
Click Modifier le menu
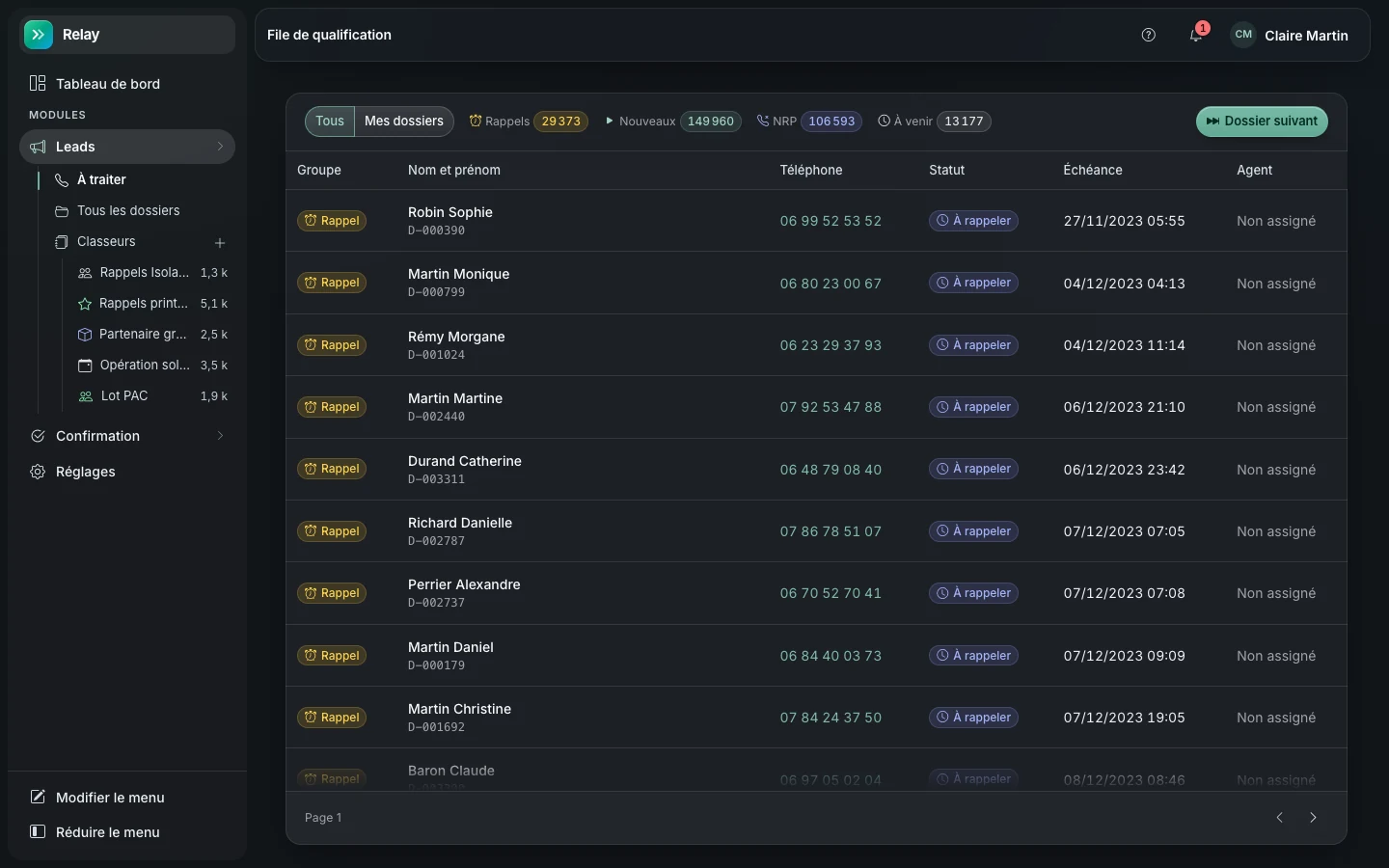(110, 798)
